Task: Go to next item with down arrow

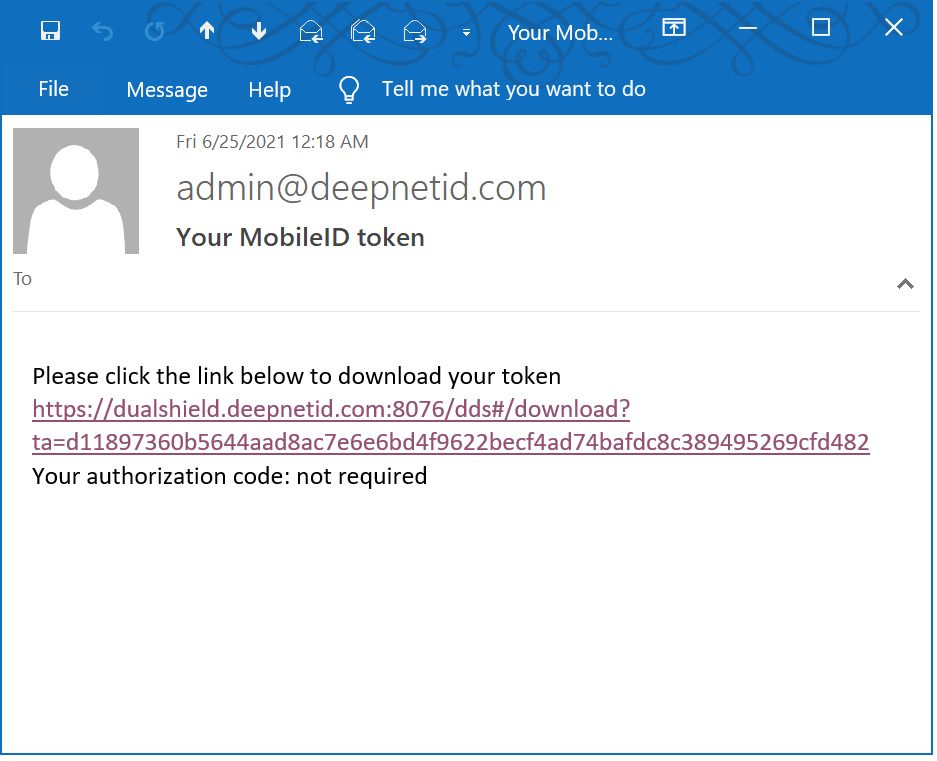Action: [x=259, y=31]
